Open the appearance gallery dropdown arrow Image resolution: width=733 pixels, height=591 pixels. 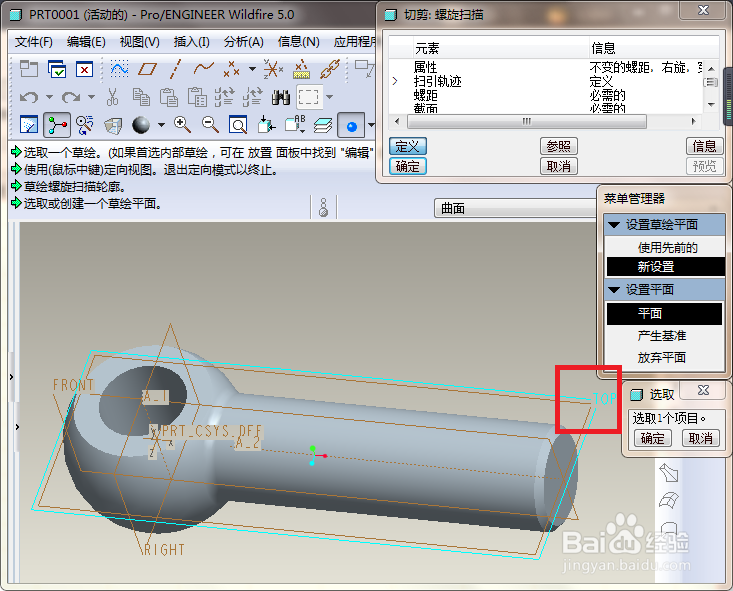pyautogui.click(x=161, y=125)
